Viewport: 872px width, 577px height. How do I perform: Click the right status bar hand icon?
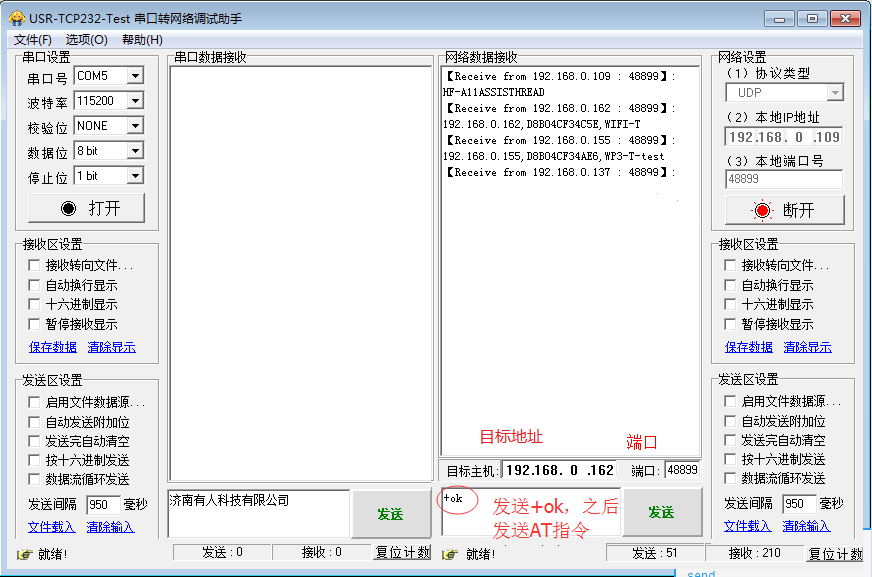(x=449, y=554)
